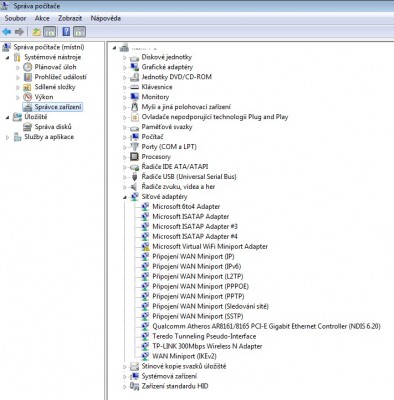Collapse the Síťové adaptéry category
394x400 pixels.
[124, 197]
